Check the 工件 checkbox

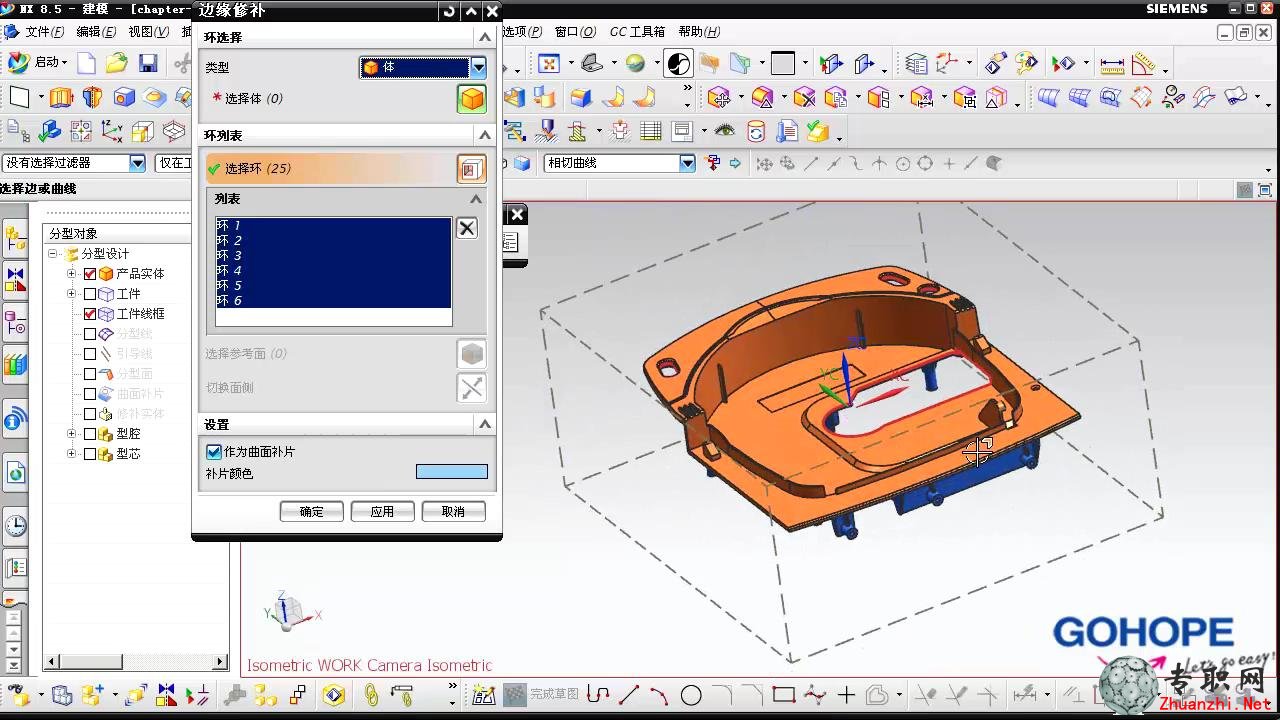click(90, 294)
